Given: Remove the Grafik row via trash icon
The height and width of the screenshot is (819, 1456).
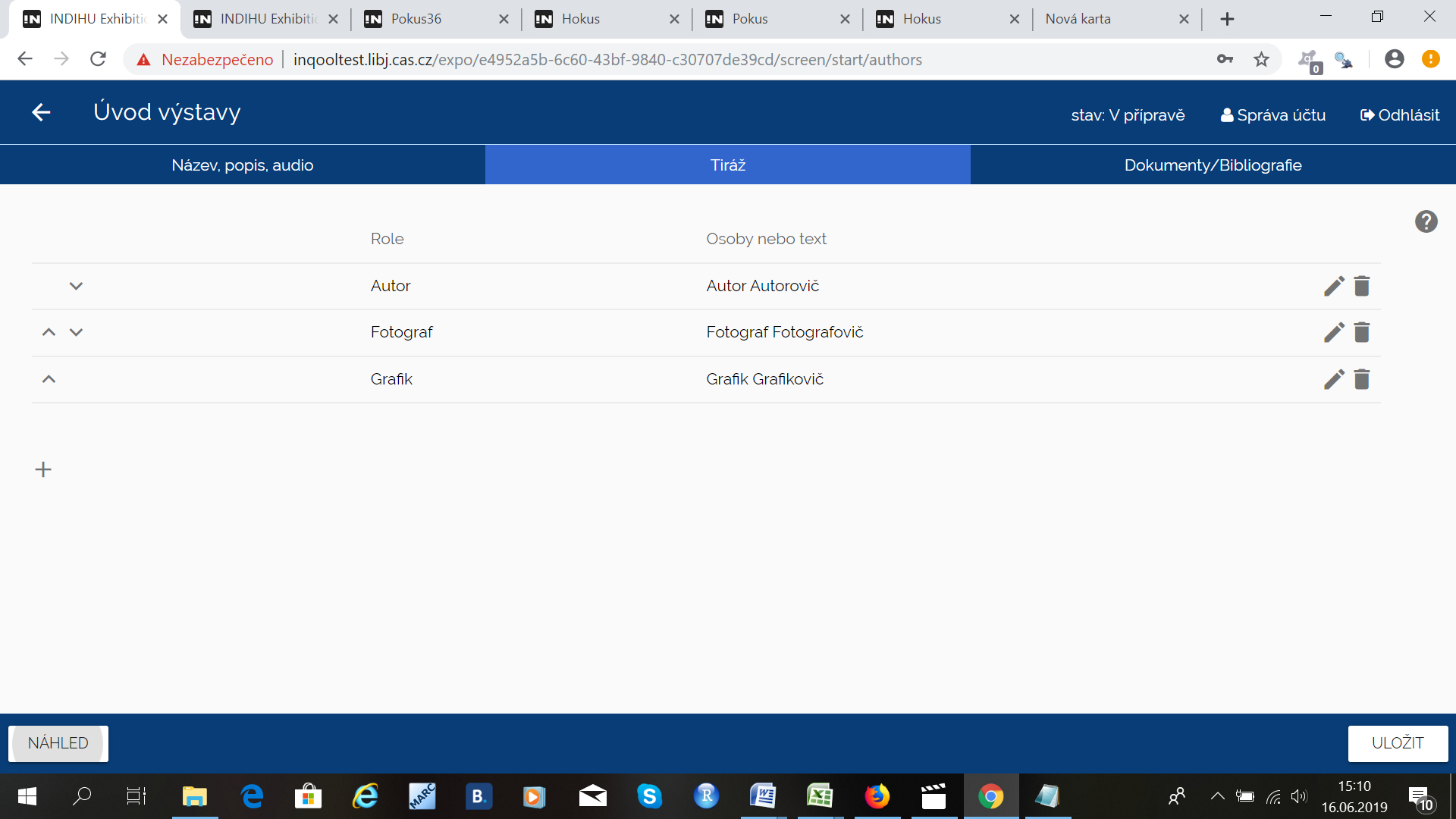Looking at the screenshot, I should tap(1362, 379).
